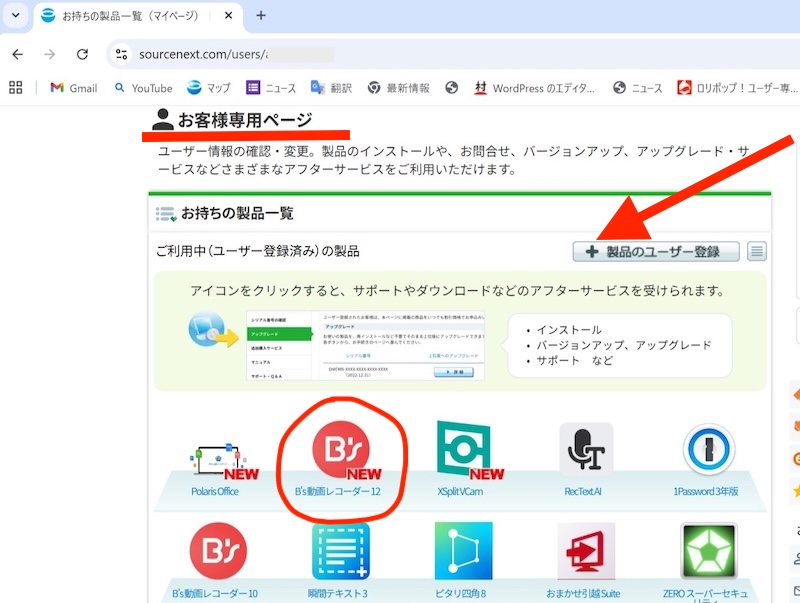Open the YouTube bookmark
This screenshot has height=603, width=800.
pyautogui.click(x=143, y=88)
